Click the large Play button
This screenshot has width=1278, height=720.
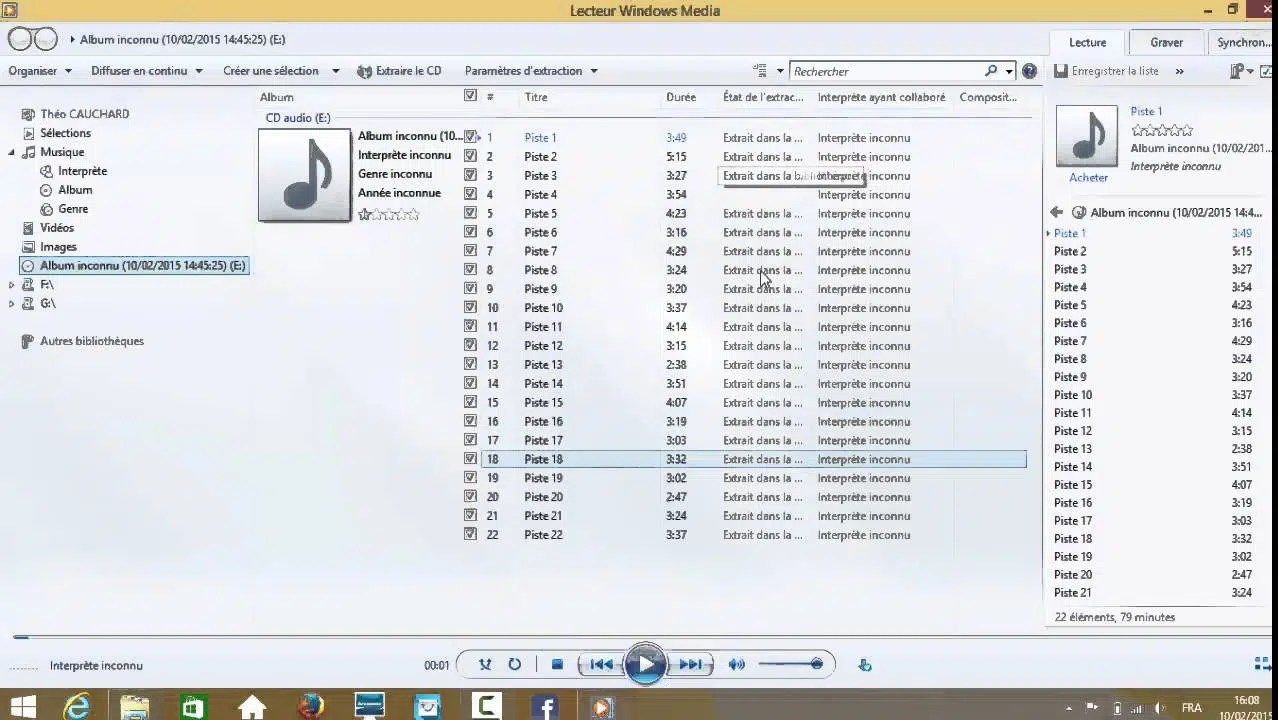click(645, 664)
